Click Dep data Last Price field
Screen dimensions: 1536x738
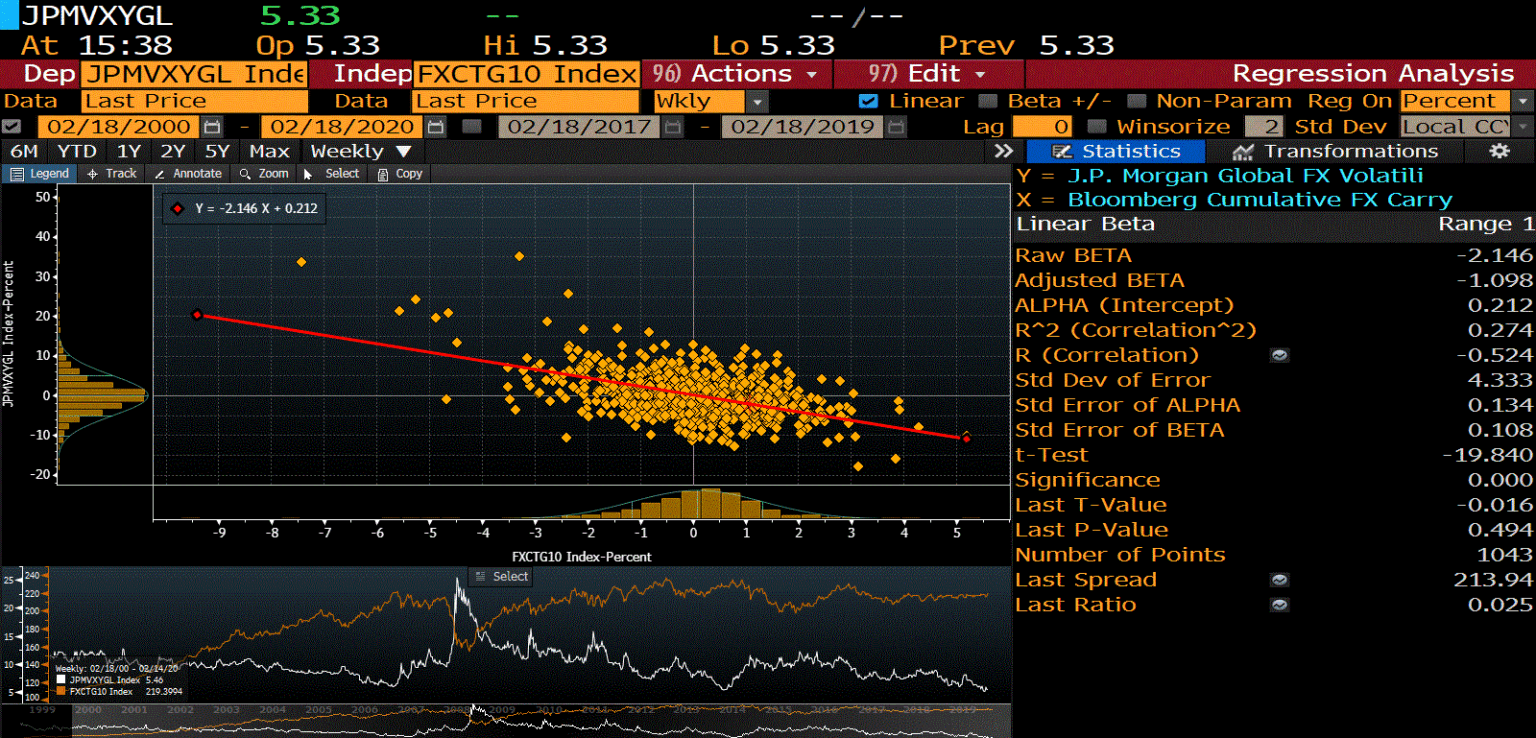(x=194, y=101)
